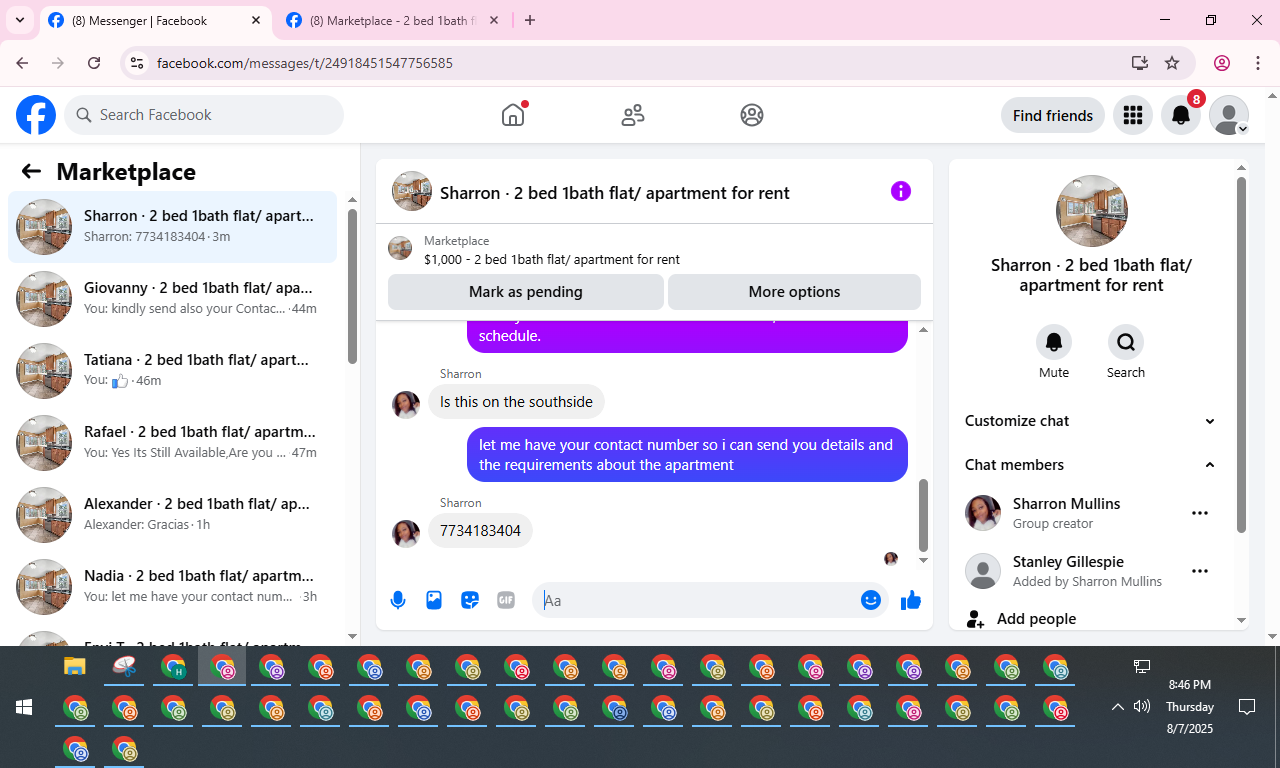Open options for Sharron Mullins member
Viewport: 1280px width, 768px height.
pos(1200,513)
